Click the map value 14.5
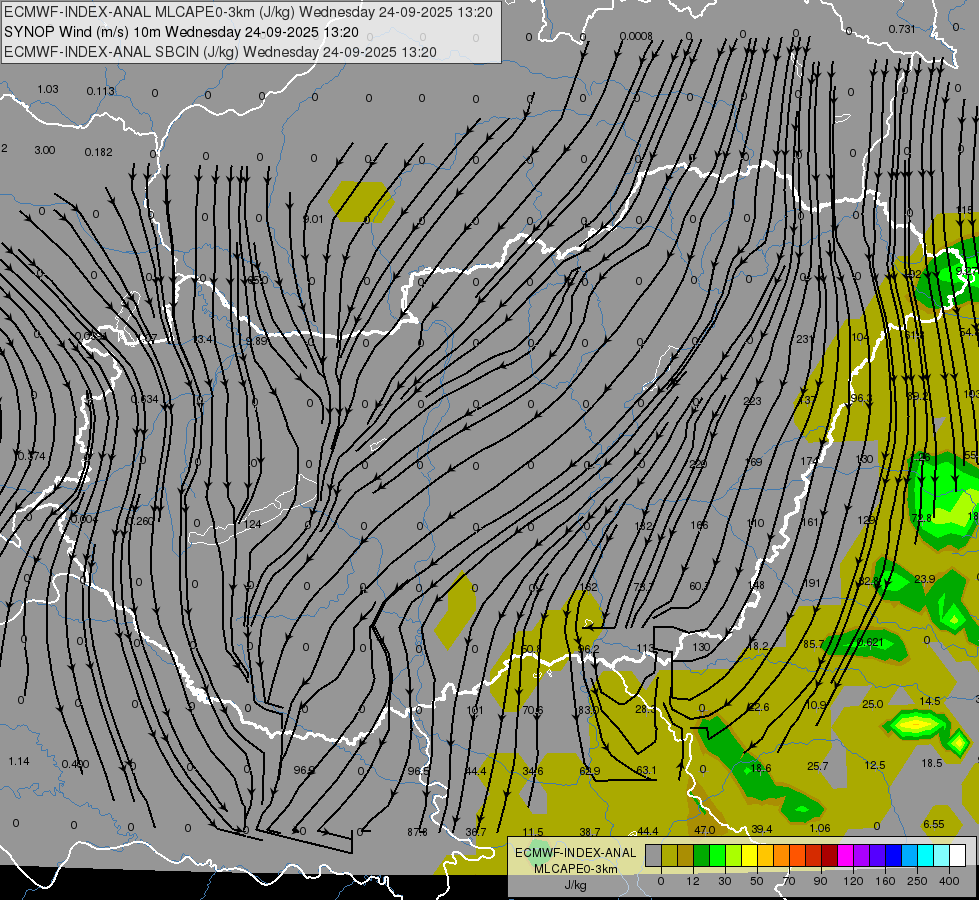979x900 pixels. click(930, 701)
